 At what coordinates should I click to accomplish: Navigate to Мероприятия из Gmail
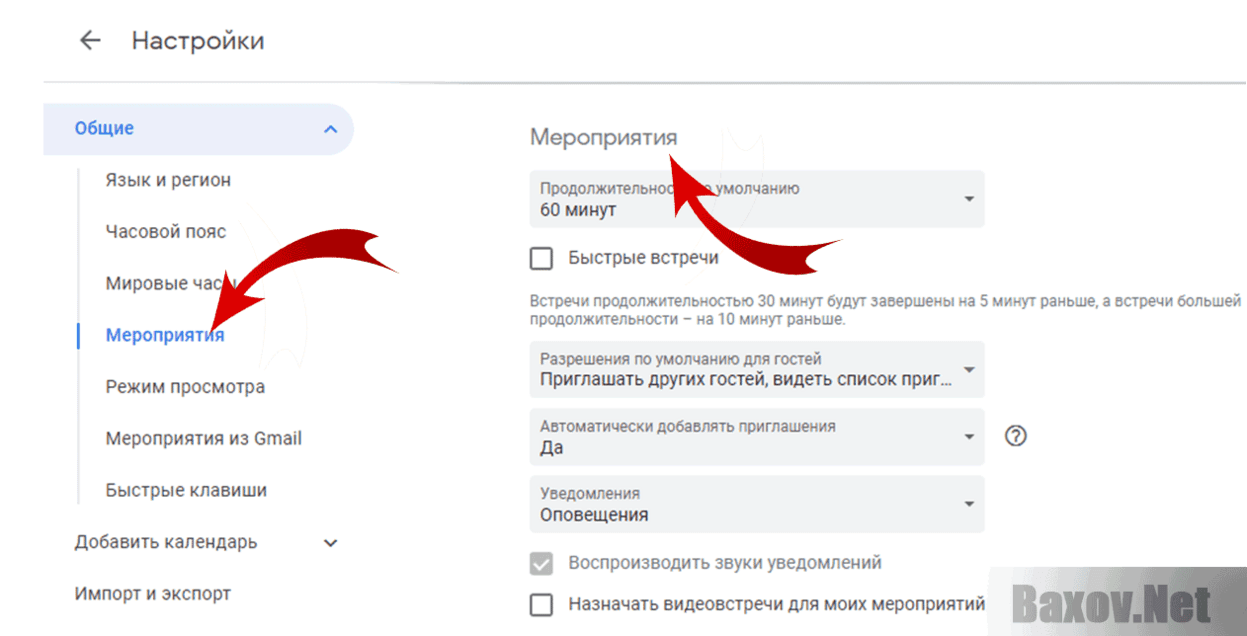203,439
